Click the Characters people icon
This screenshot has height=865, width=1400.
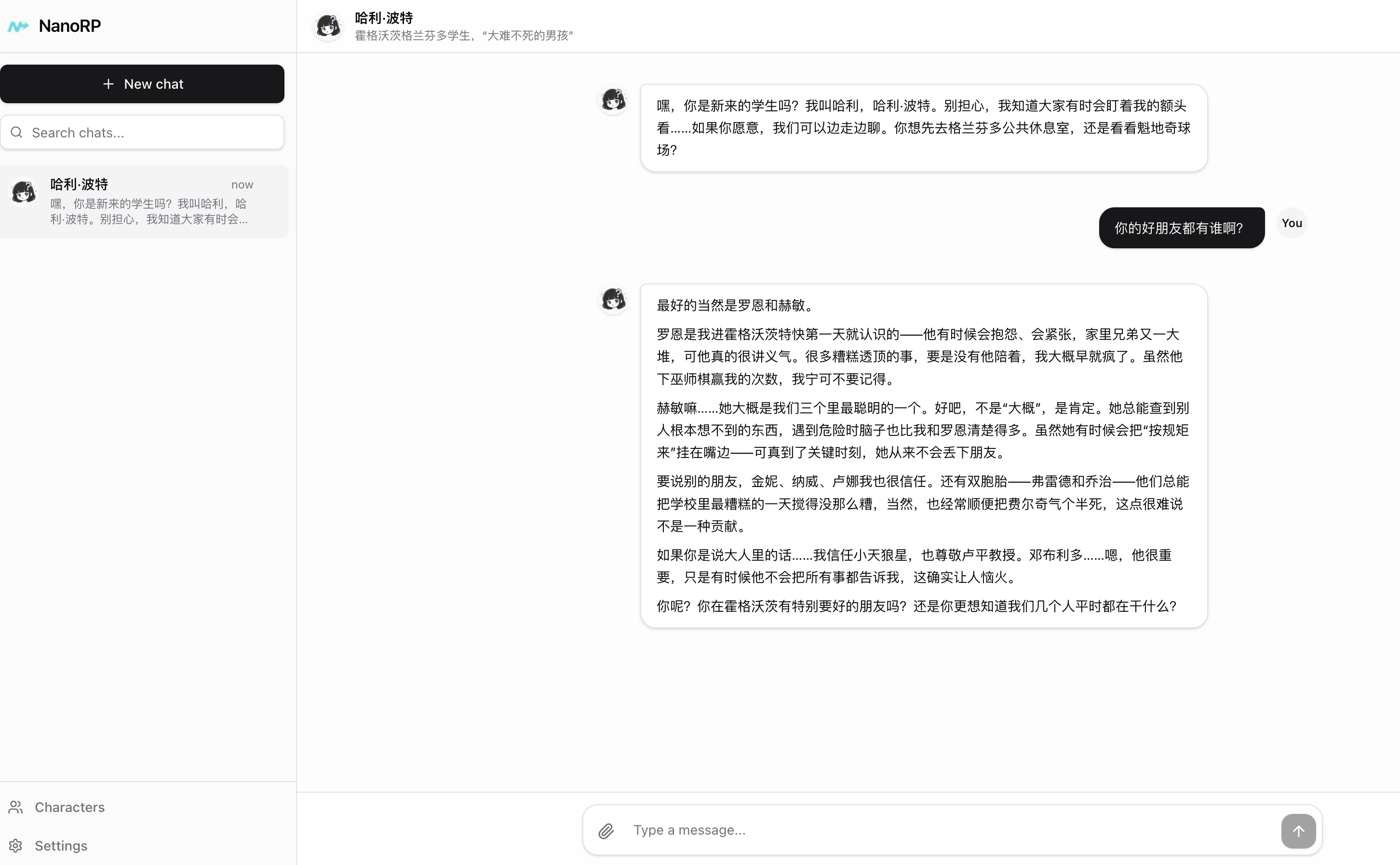coord(15,807)
